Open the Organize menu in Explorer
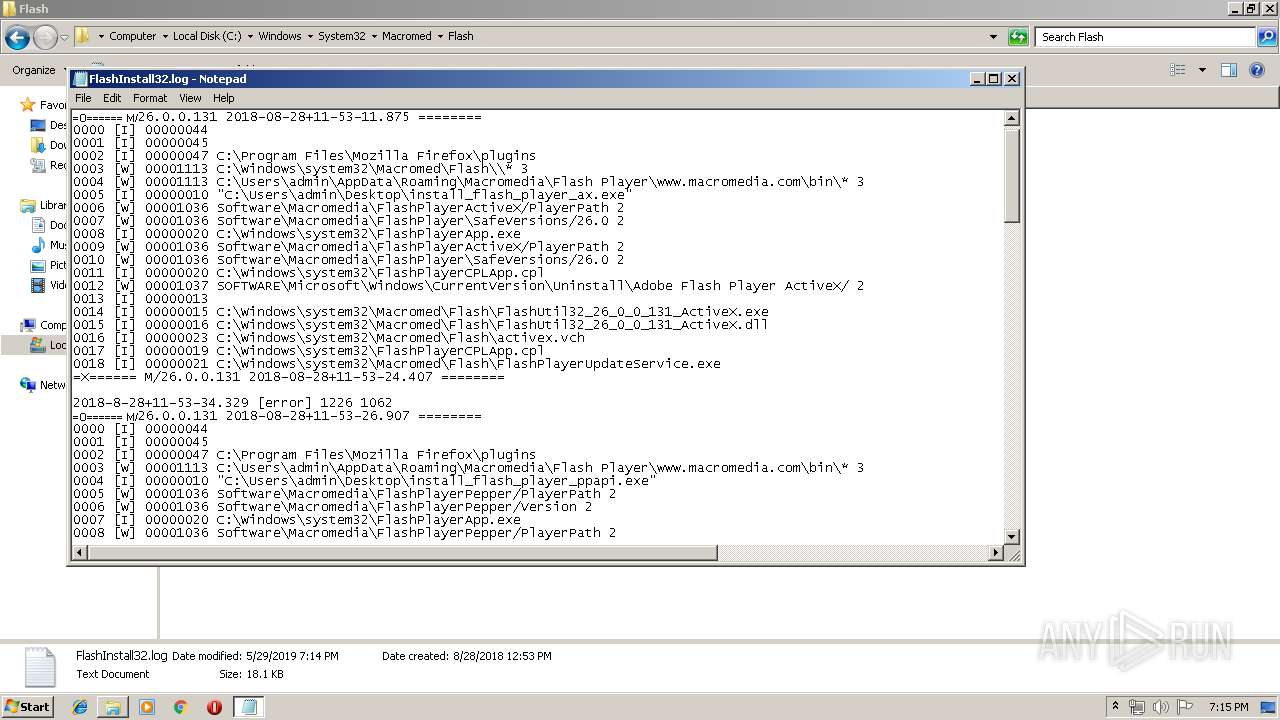 pyautogui.click(x=34, y=70)
